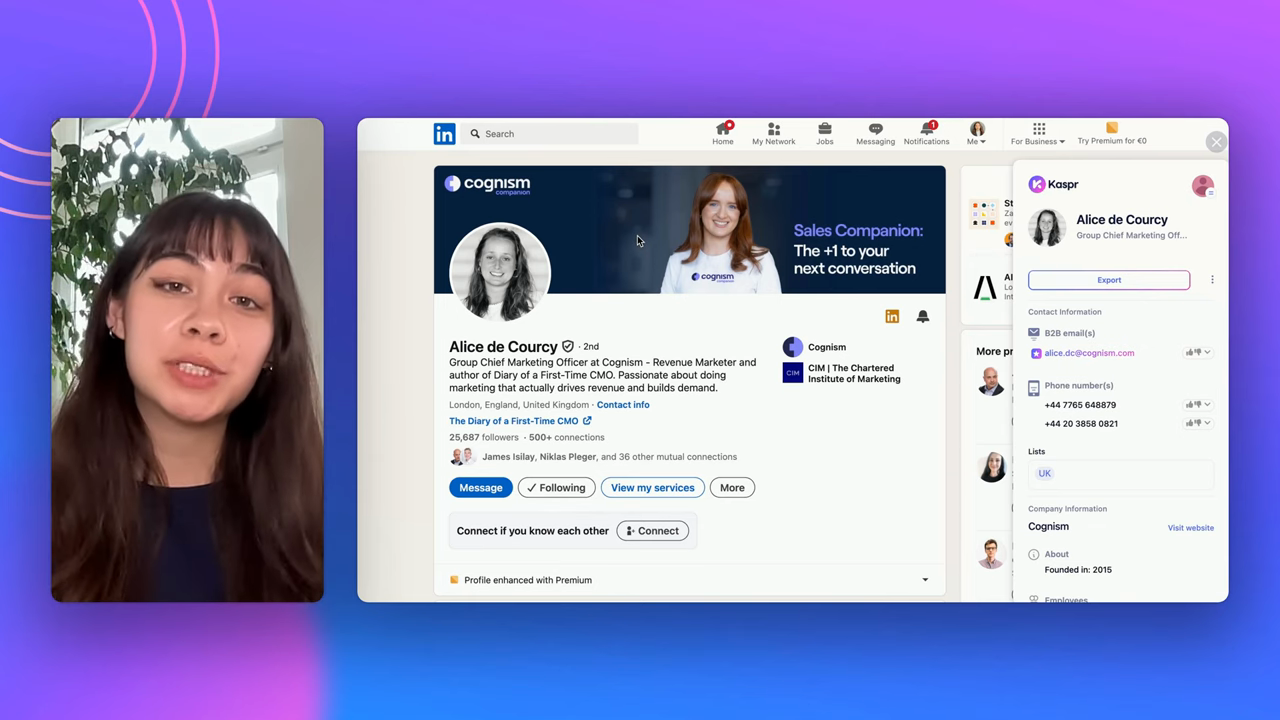1280x720 pixels.
Task: Click the Cognism company name in Kaspr
Action: pyautogui.click(x=1048, y=527)
